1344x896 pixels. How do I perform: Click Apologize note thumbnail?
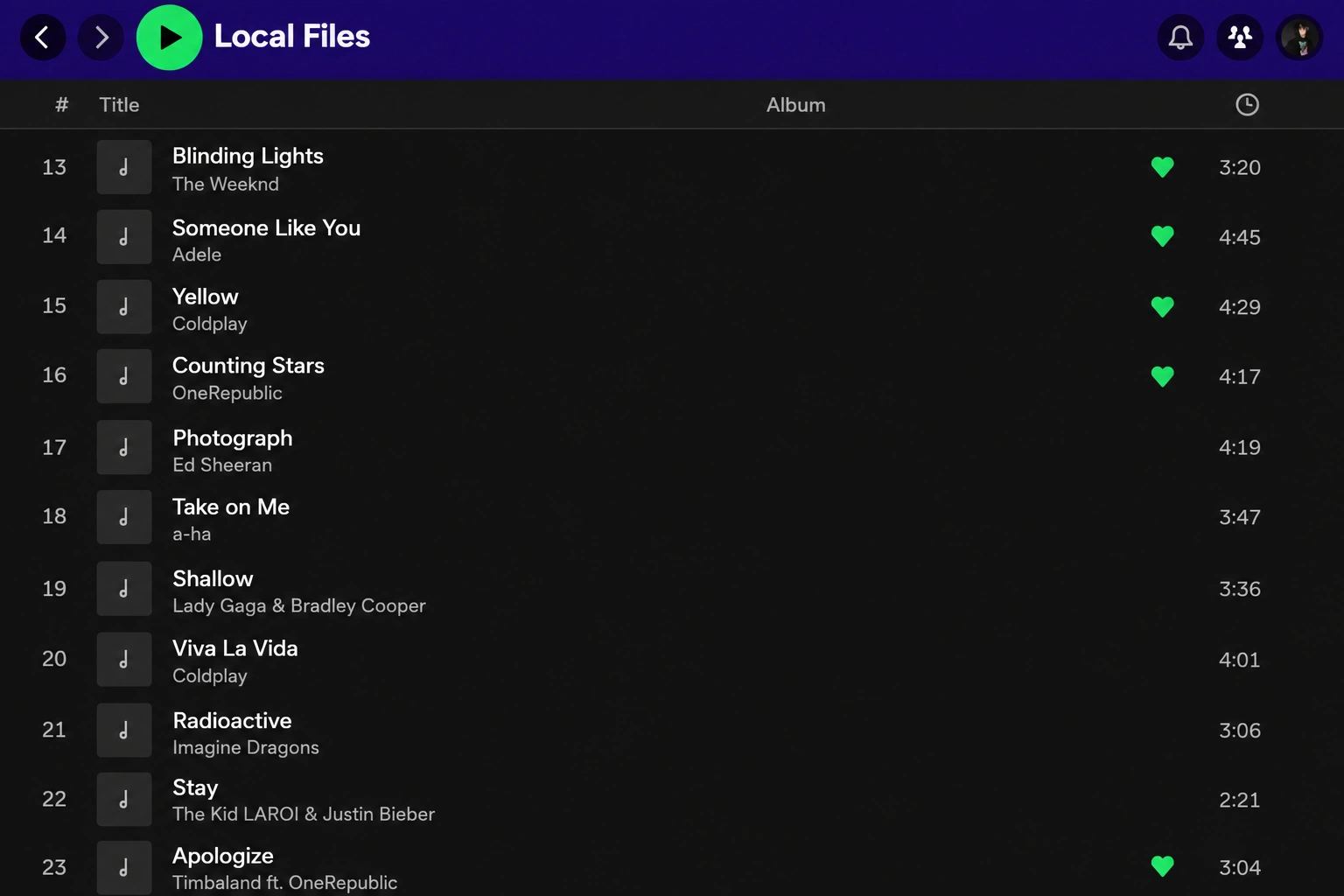tap(124, 868)
